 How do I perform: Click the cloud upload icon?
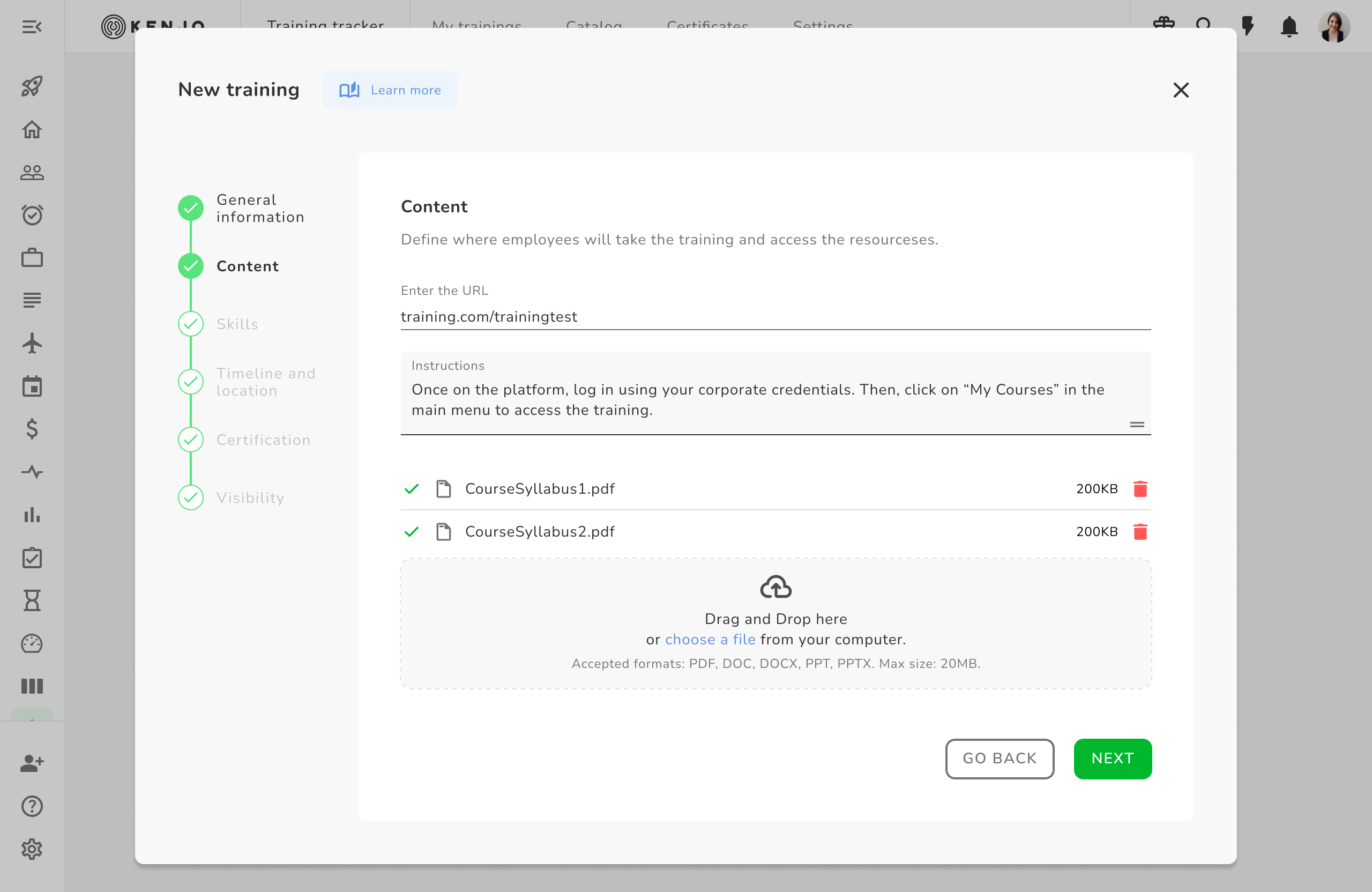pos(776,587)
